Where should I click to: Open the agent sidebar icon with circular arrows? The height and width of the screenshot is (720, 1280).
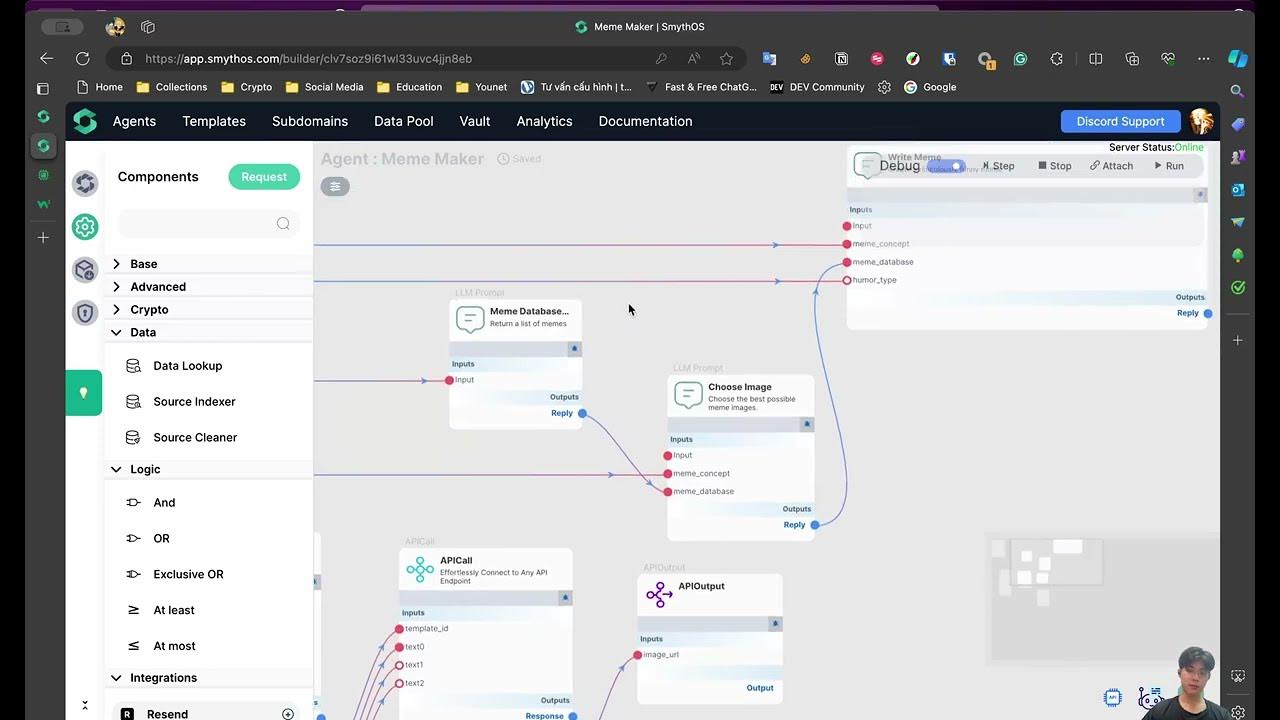click(x=85, y=184)
